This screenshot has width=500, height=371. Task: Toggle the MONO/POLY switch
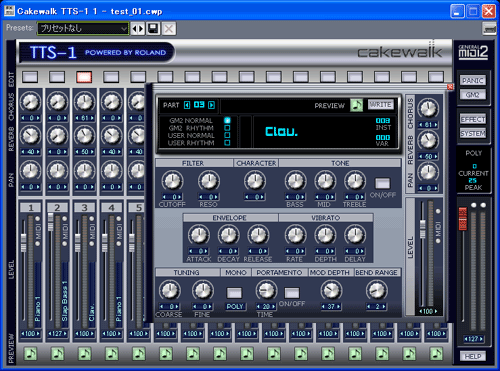coord(234,293)
